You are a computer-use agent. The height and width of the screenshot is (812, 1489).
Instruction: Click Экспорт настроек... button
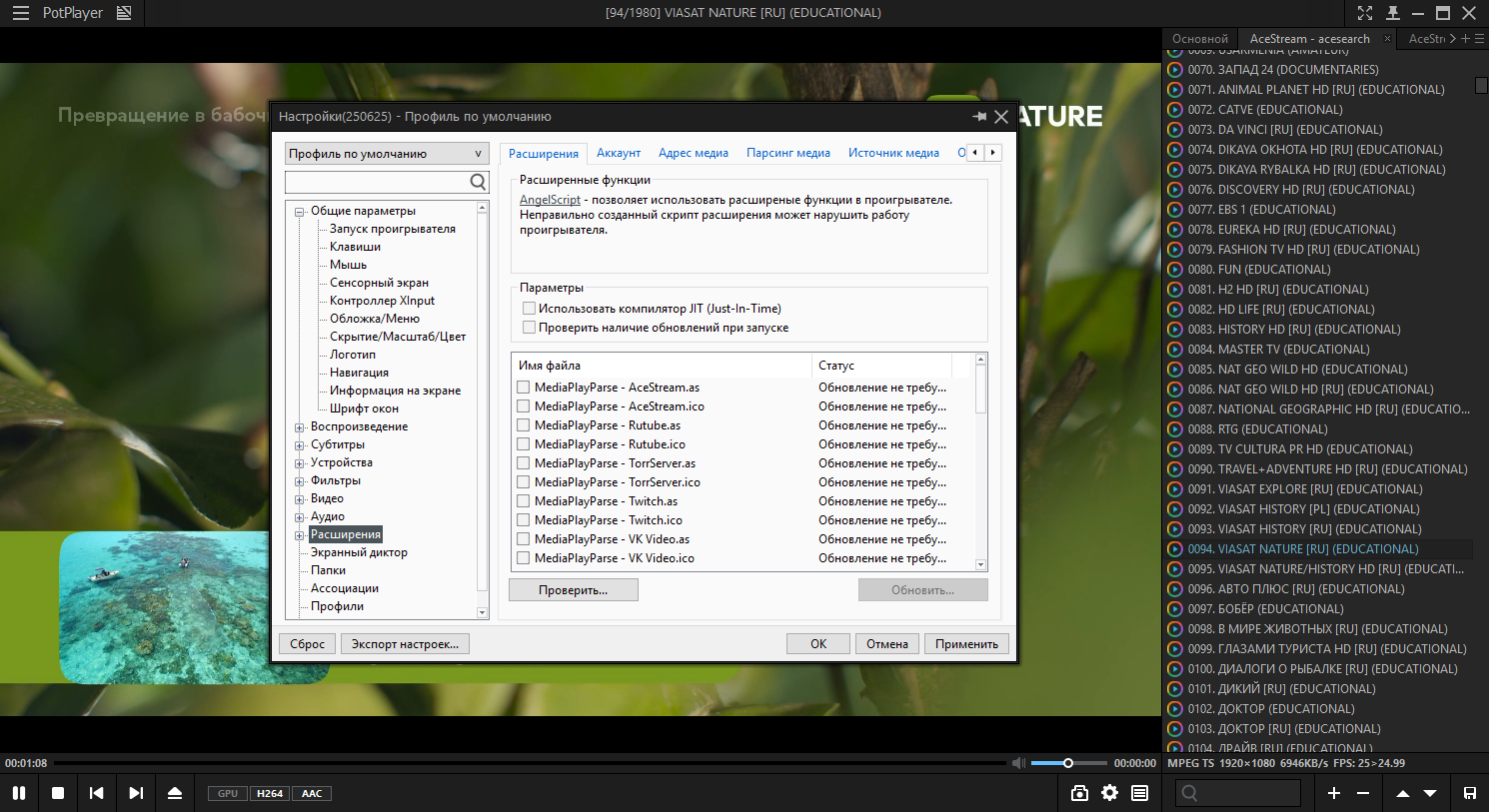(x=405, y=644)
